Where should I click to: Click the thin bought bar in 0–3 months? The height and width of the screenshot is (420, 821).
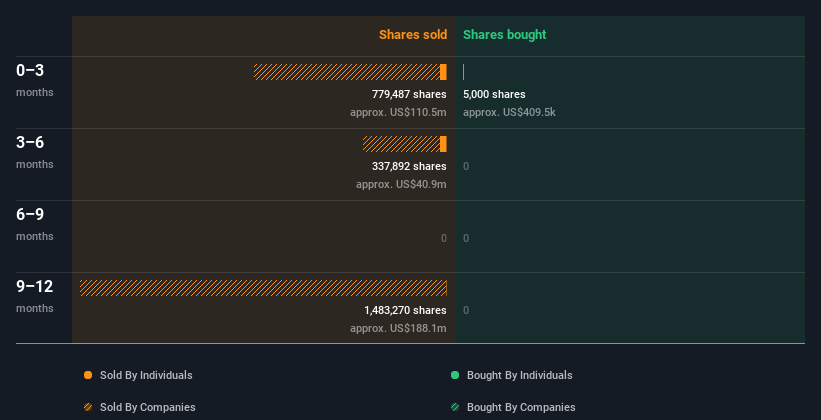coord(464,72)
